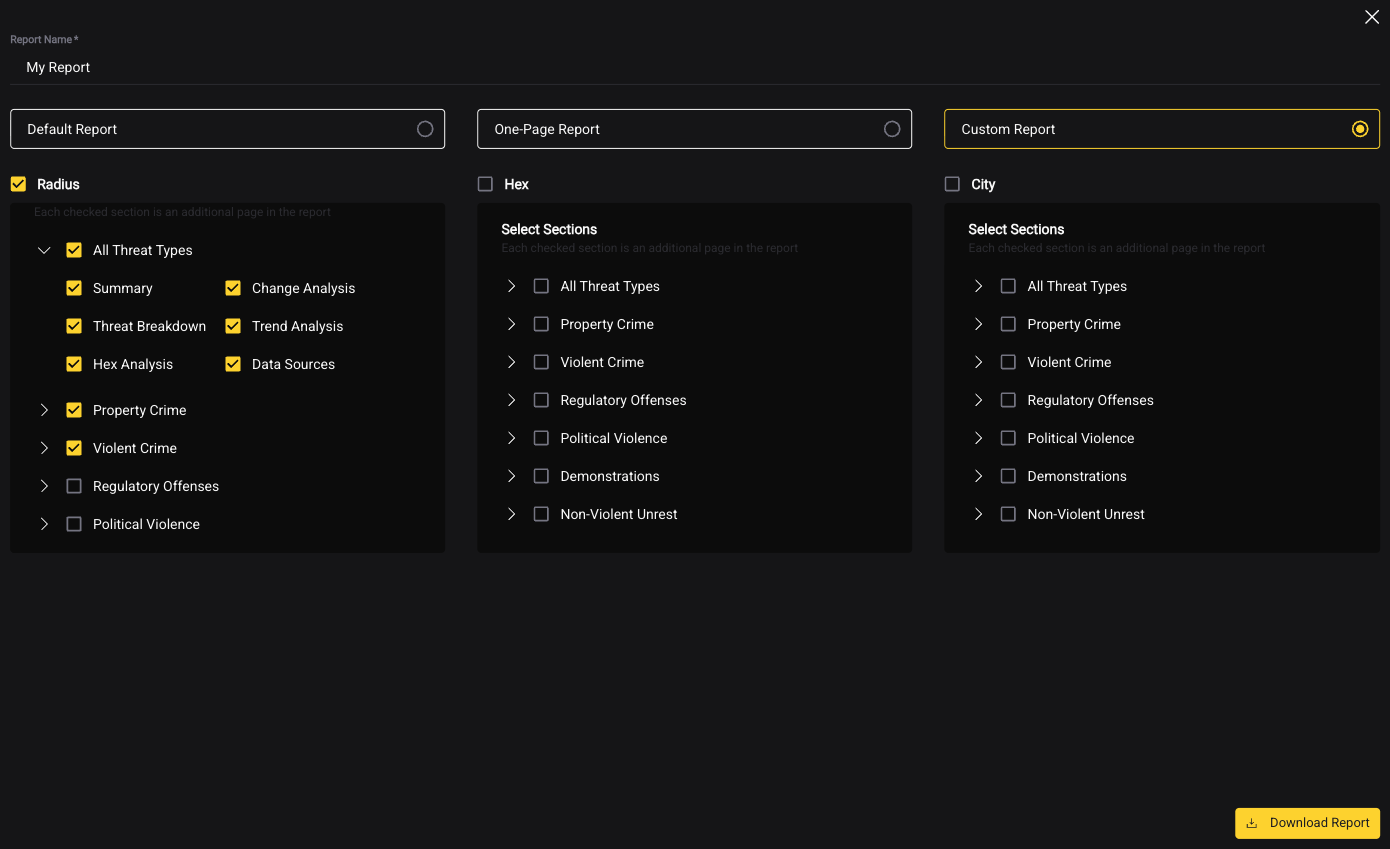Uncheck the Threat Breakdown checkbox
1390x849 pixels.
click(x=74, y=326)
